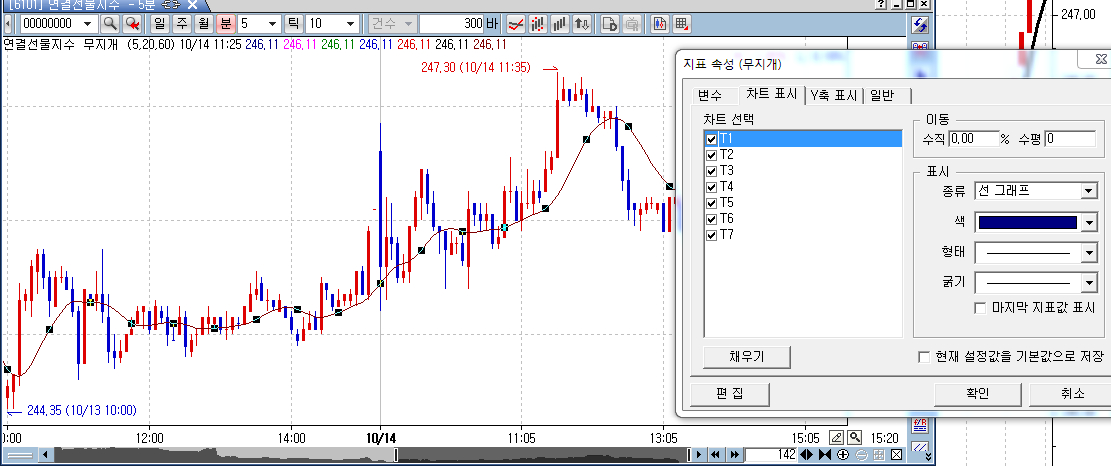Select the 틱 (tick) chart period button
1111x466 pixels.
tap(293, 23)
